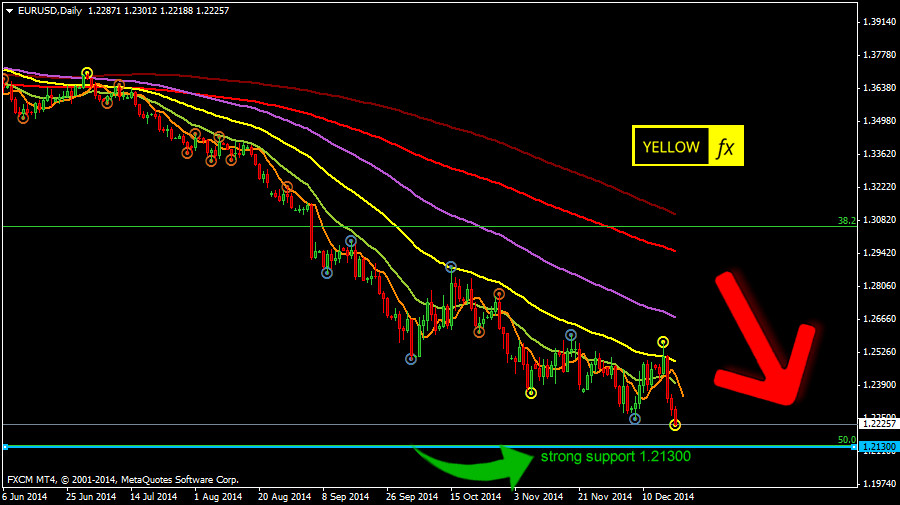Select the blue circle at the mid-October high
Image resolution: width=900 pixels, height=505 pixels.
(451, 267)
